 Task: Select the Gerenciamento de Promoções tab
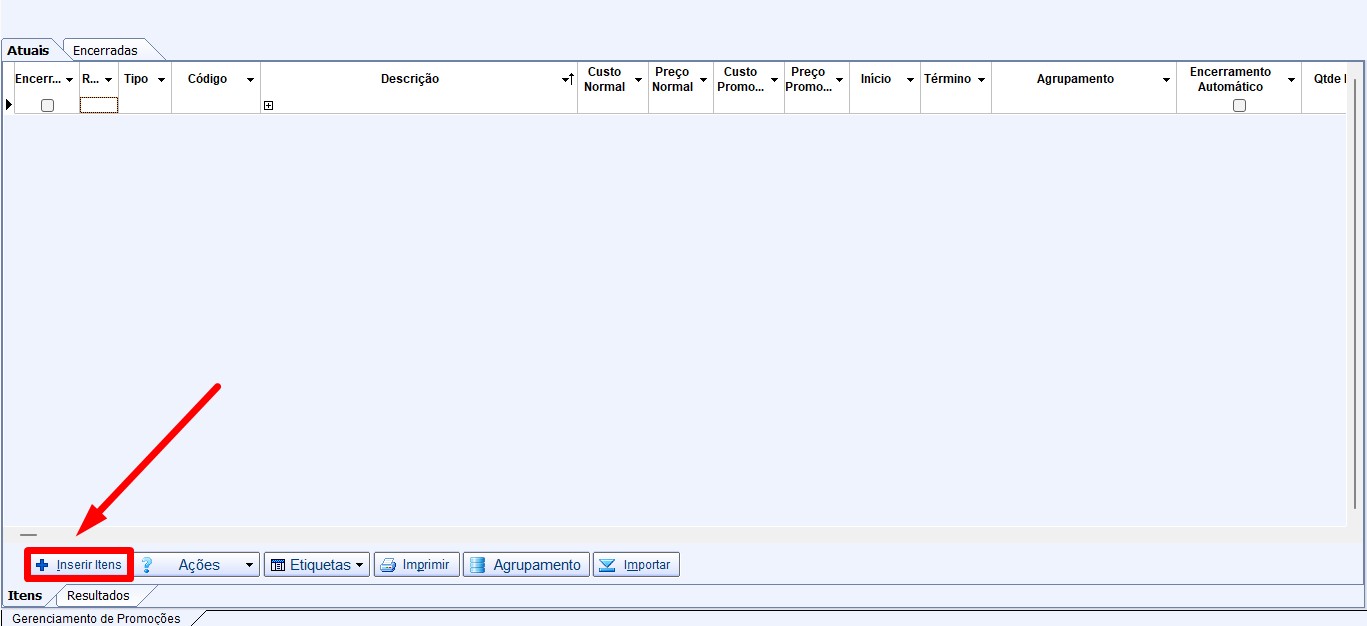point(96,619)
